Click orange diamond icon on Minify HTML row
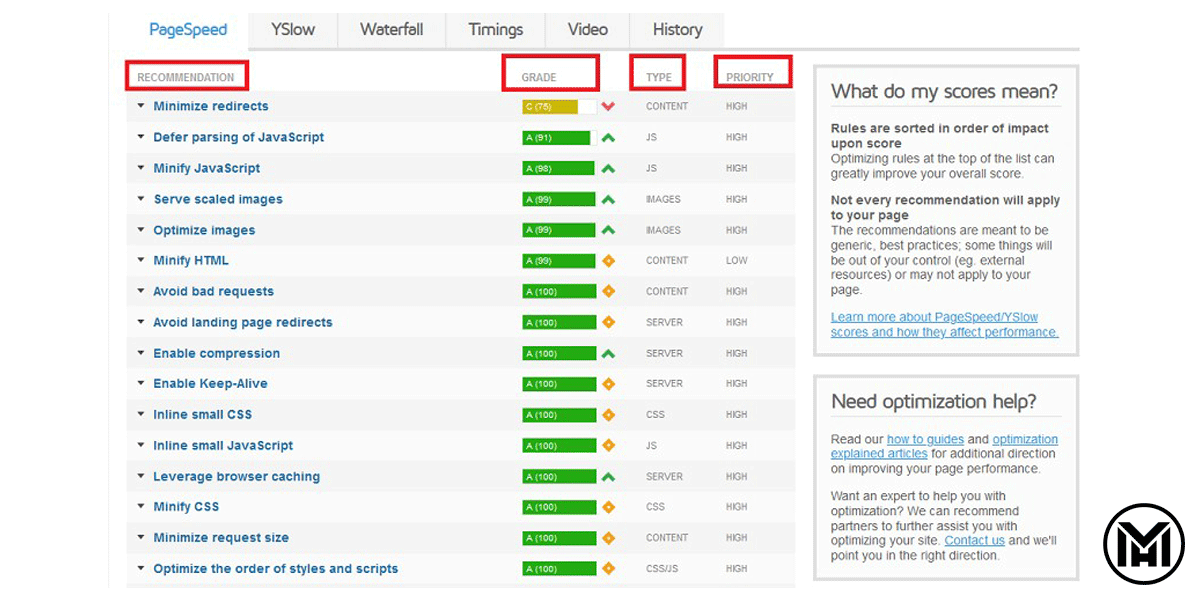 (608, 261)
